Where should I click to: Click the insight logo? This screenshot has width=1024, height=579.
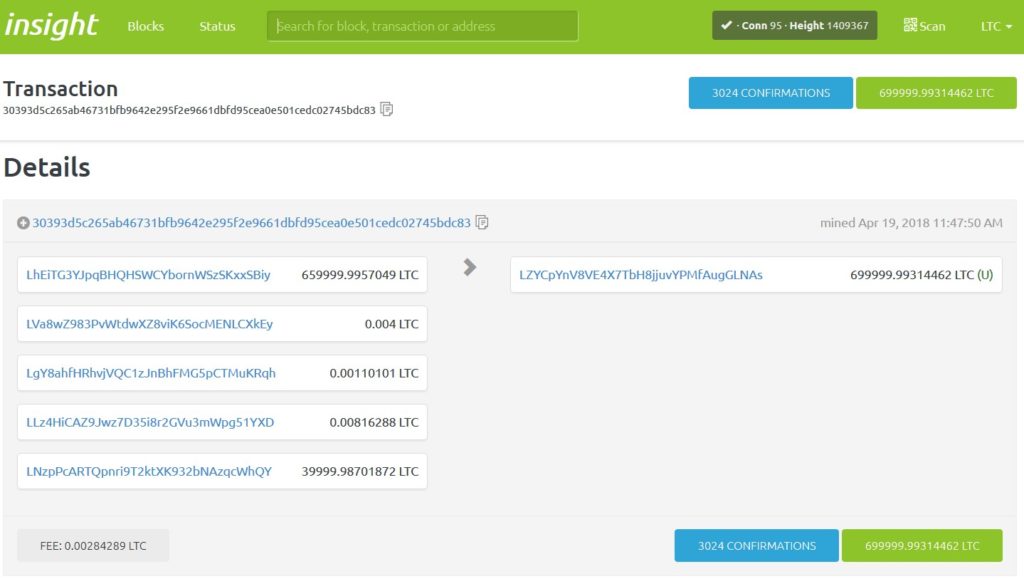[x=51, y=25]
